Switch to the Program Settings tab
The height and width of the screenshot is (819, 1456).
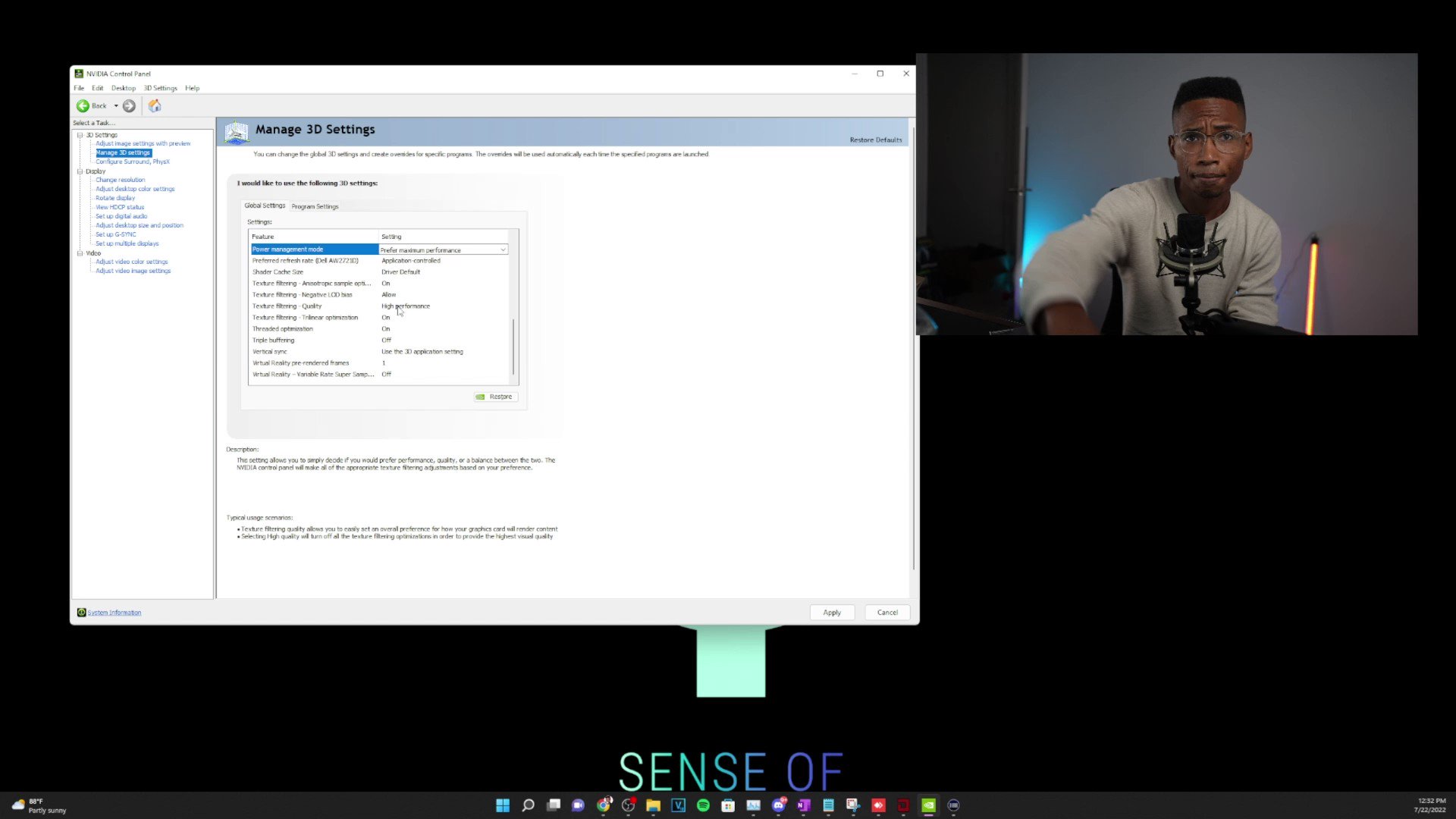pyautogui.click(x=315, y=206)
